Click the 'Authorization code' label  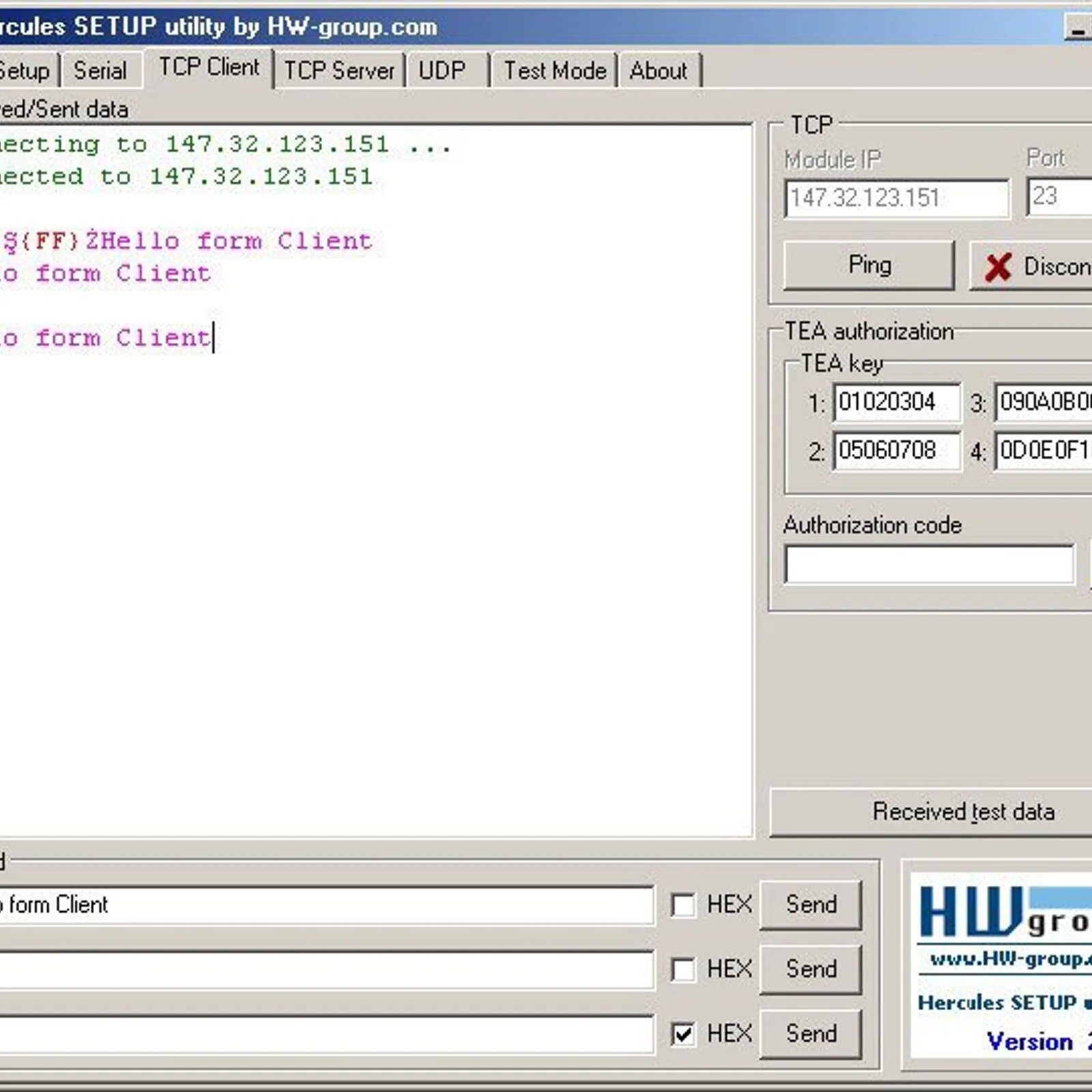click(x=872, y=525)
